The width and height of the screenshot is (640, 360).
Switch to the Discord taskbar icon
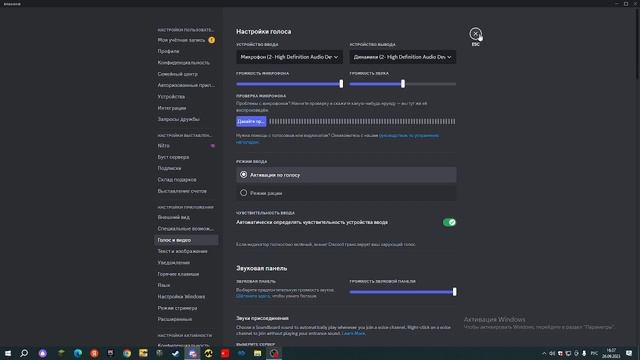click(x=192, y=353)
